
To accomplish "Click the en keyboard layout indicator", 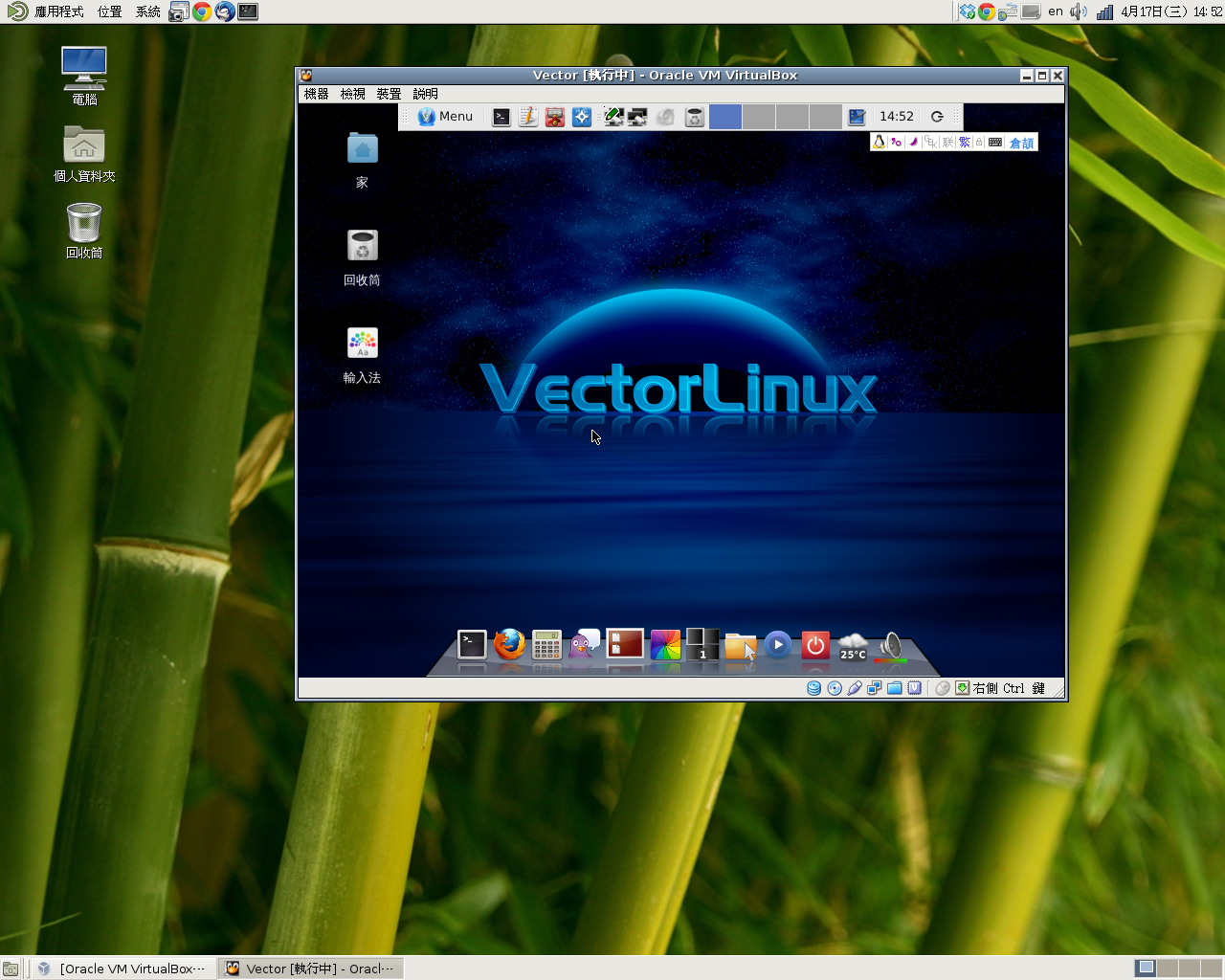I will (1056, 11).
